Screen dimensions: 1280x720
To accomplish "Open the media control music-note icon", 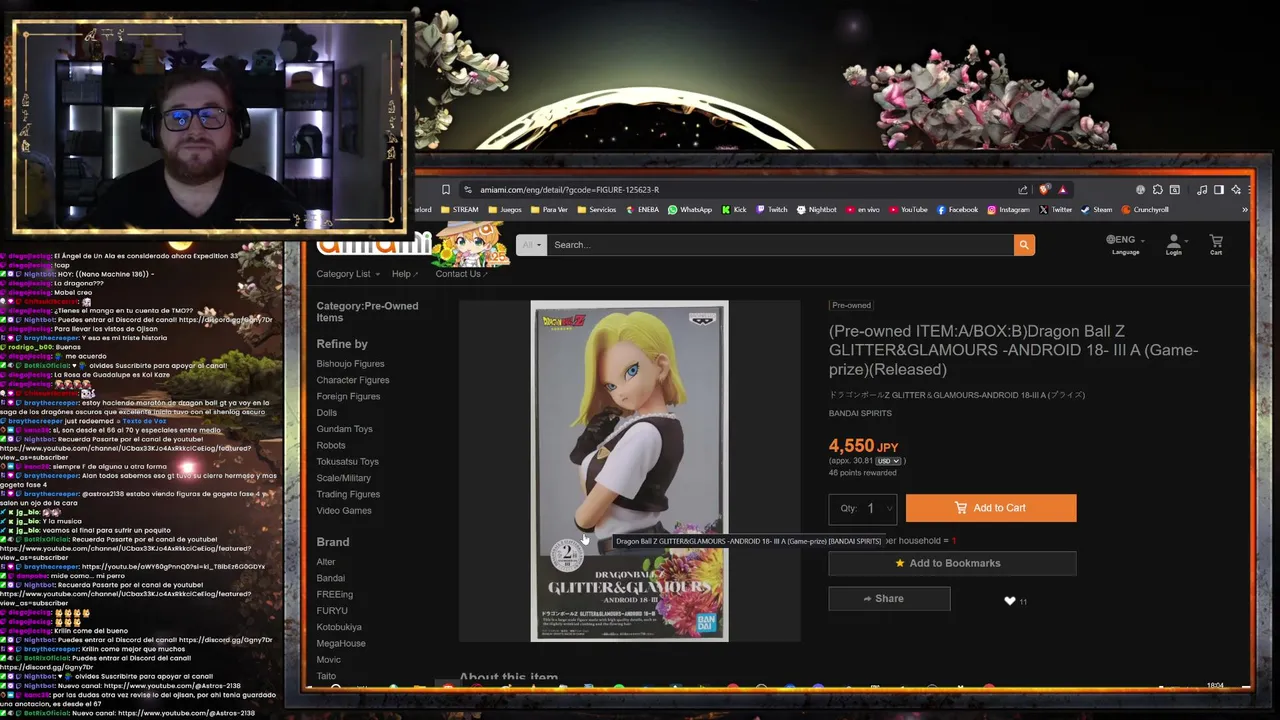I will pyautogui.click(x=1202, y=189).
